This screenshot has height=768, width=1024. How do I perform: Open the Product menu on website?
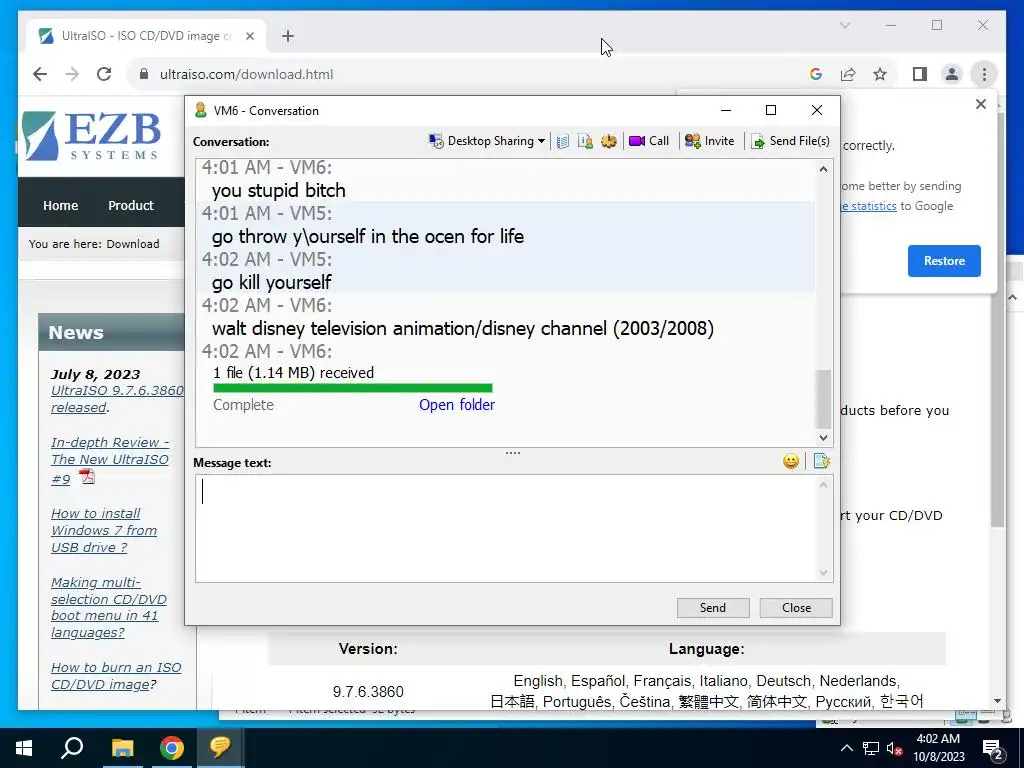coord(131,205)
